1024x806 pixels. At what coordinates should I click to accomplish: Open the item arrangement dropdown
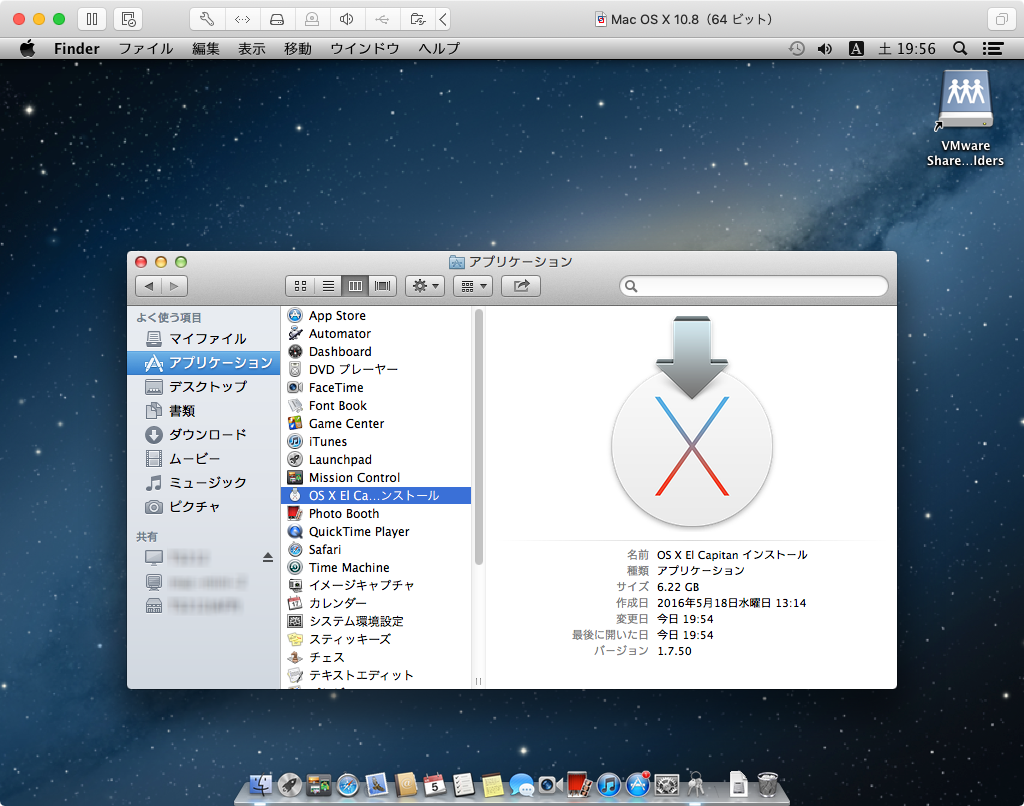tap(473, 286)
